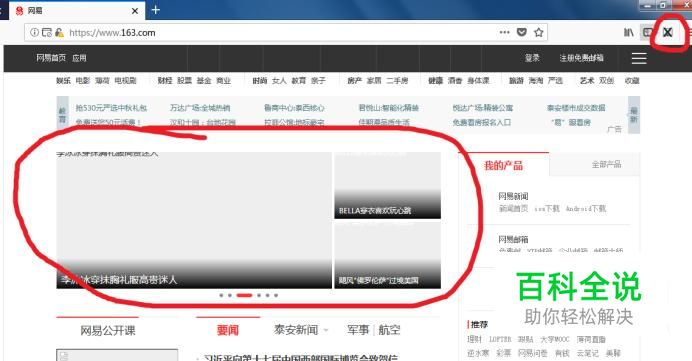Open the 财经 channel
Viewport: 692px width, 361px height.
165,81
